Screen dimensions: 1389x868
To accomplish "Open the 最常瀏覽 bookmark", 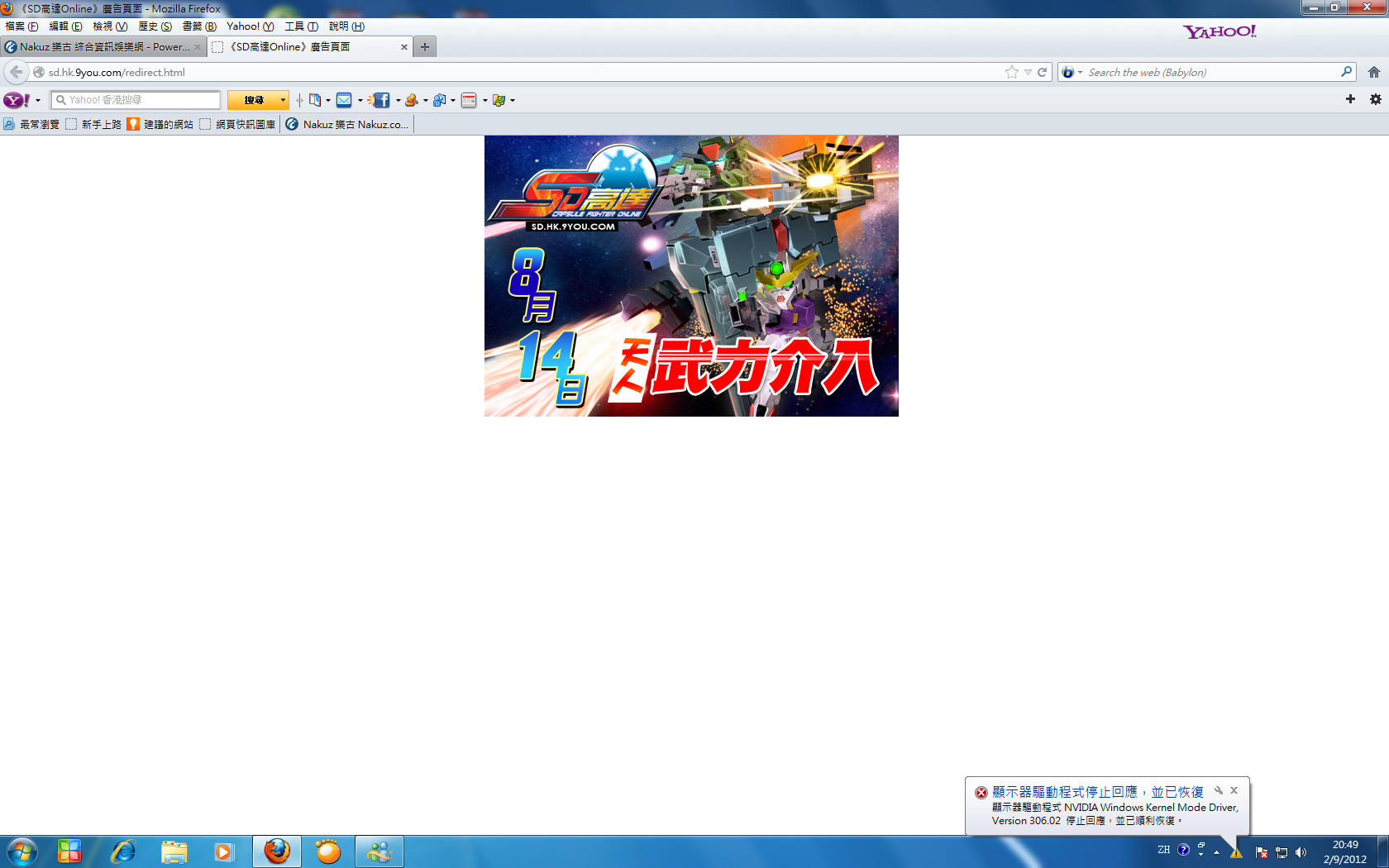I will coord(31,124).
